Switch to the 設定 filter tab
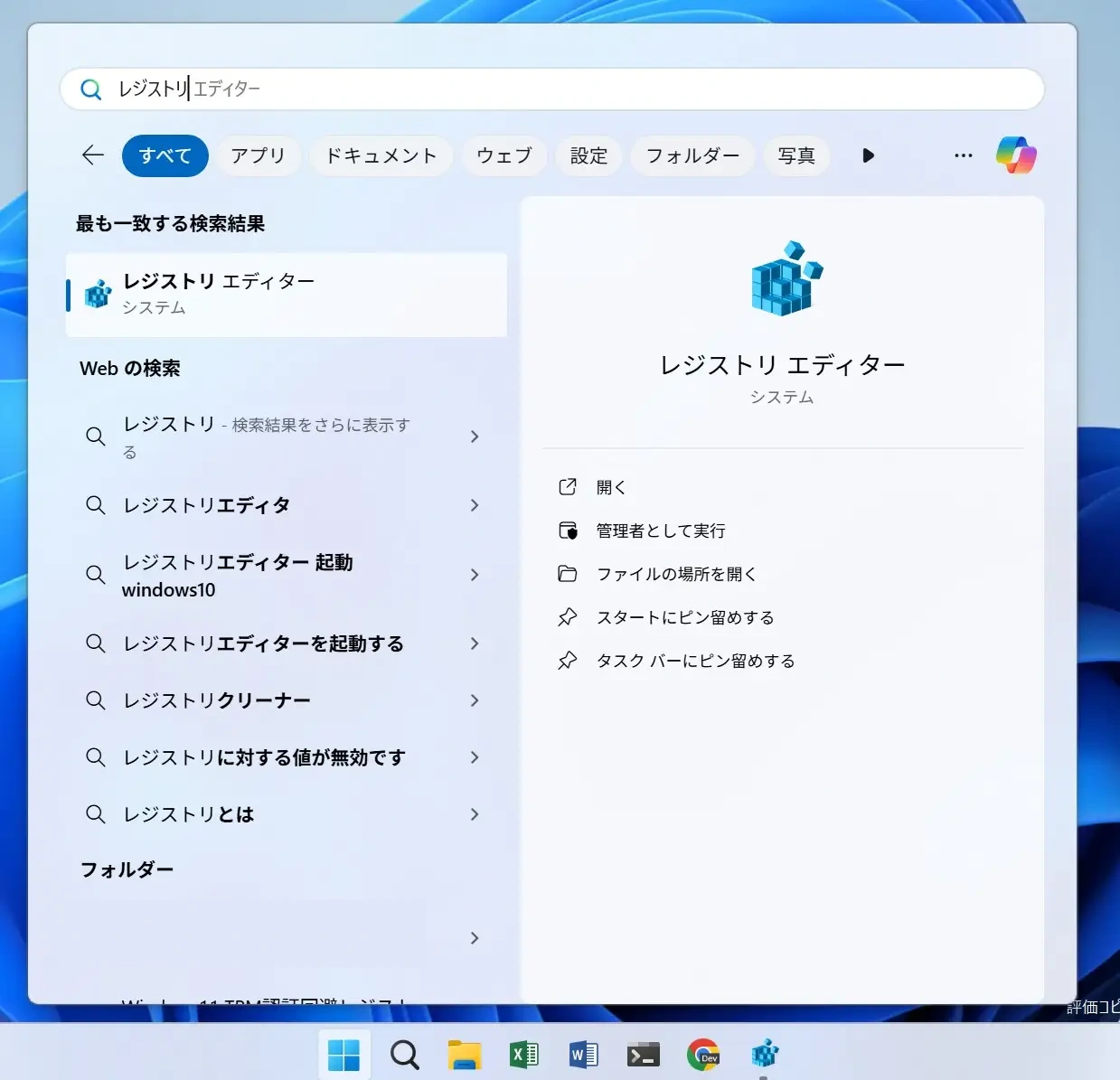The width and height of the screenshot is (1120, 1080). click(x=588, y=155)
